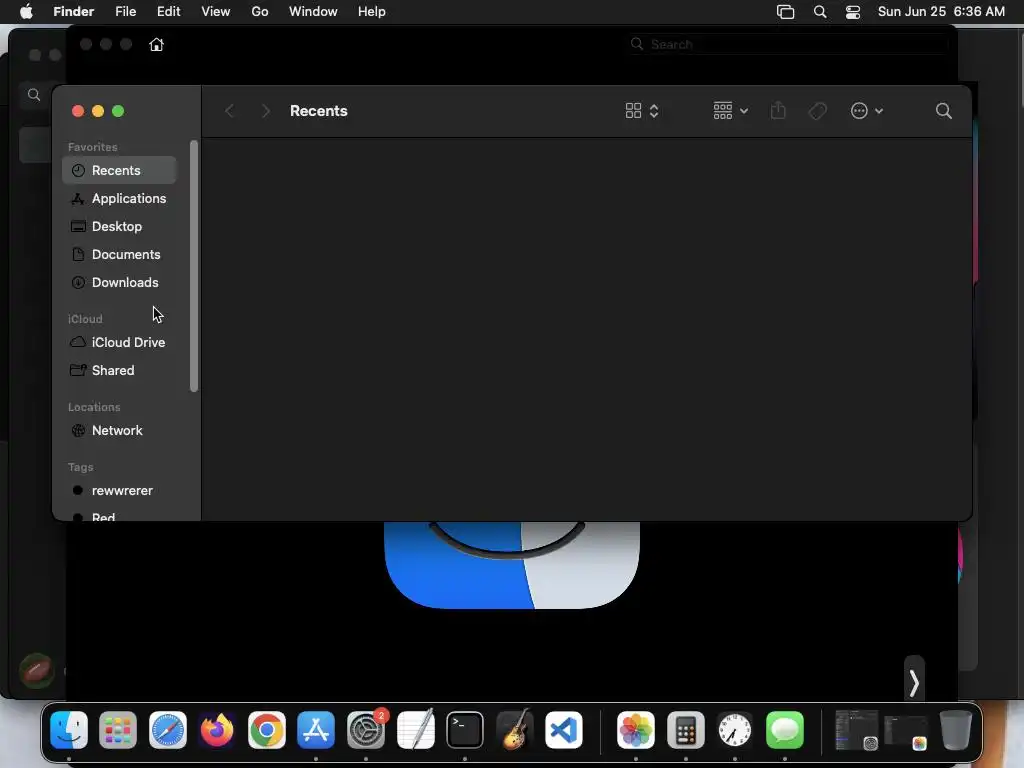The image size is (1024, 768).
Task: Open System Settings from the Dock
Action: (x=366, y=730)
